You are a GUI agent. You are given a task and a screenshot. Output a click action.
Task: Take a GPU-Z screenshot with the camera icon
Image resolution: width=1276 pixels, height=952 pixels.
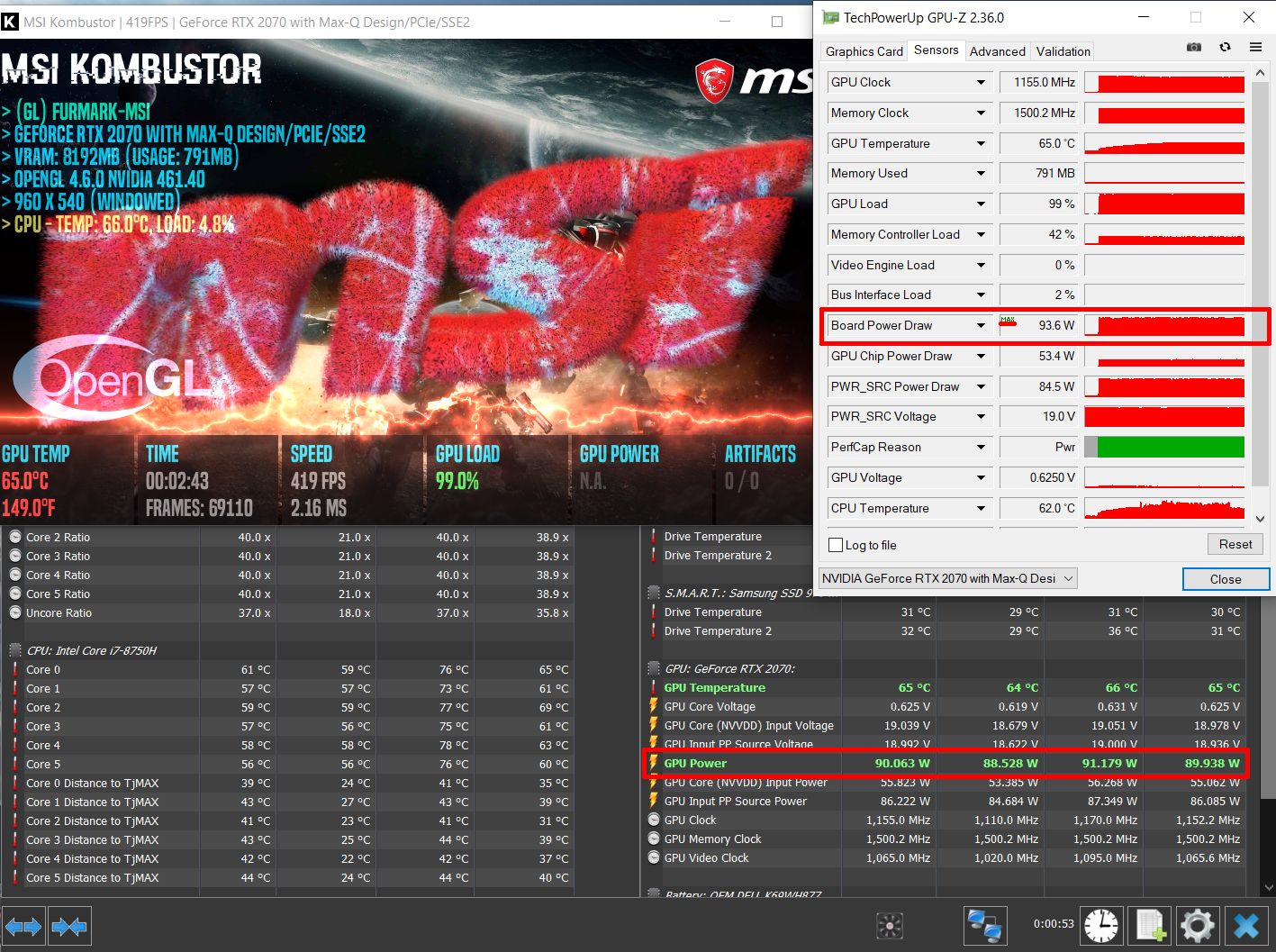[1194, 47]
